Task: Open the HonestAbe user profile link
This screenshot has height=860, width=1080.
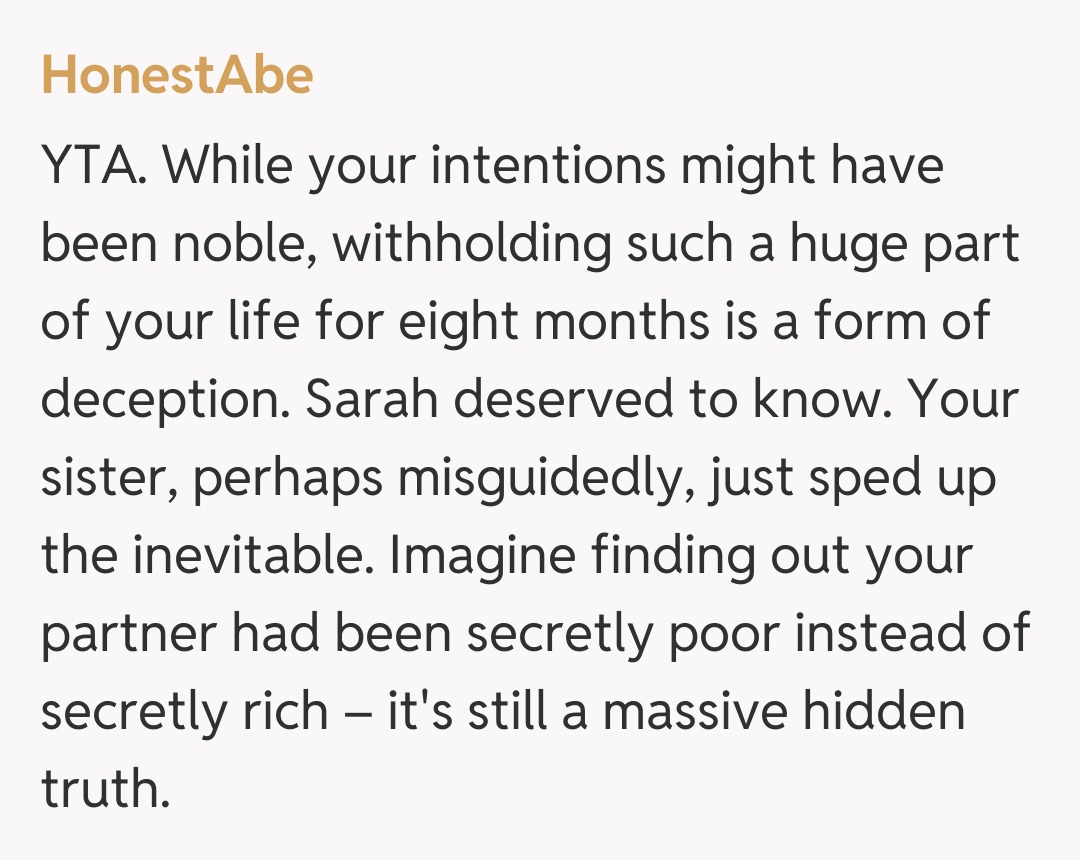Action: [177, 75]
